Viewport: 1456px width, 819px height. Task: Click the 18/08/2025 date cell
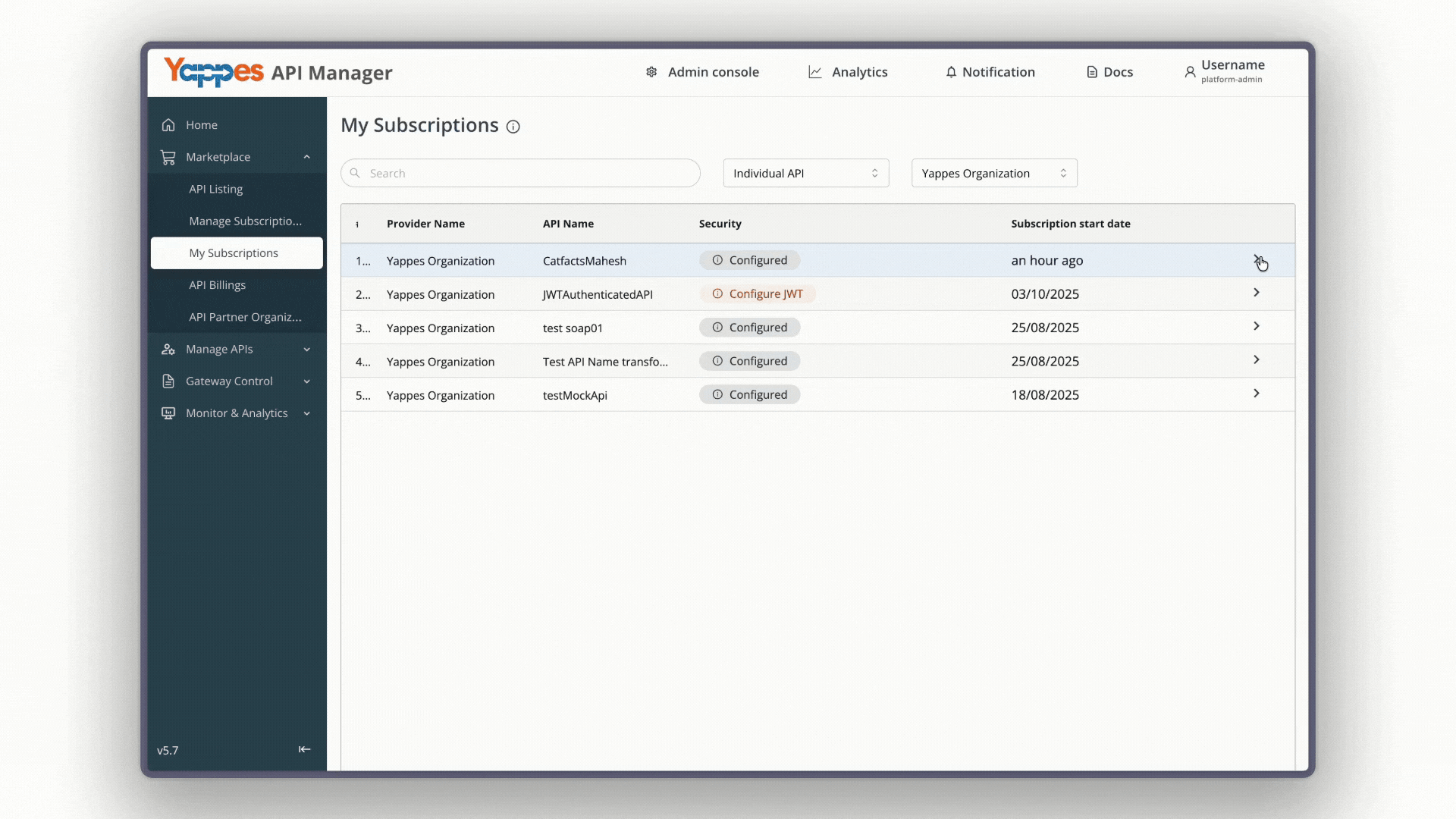click(x=1045, y=395)
